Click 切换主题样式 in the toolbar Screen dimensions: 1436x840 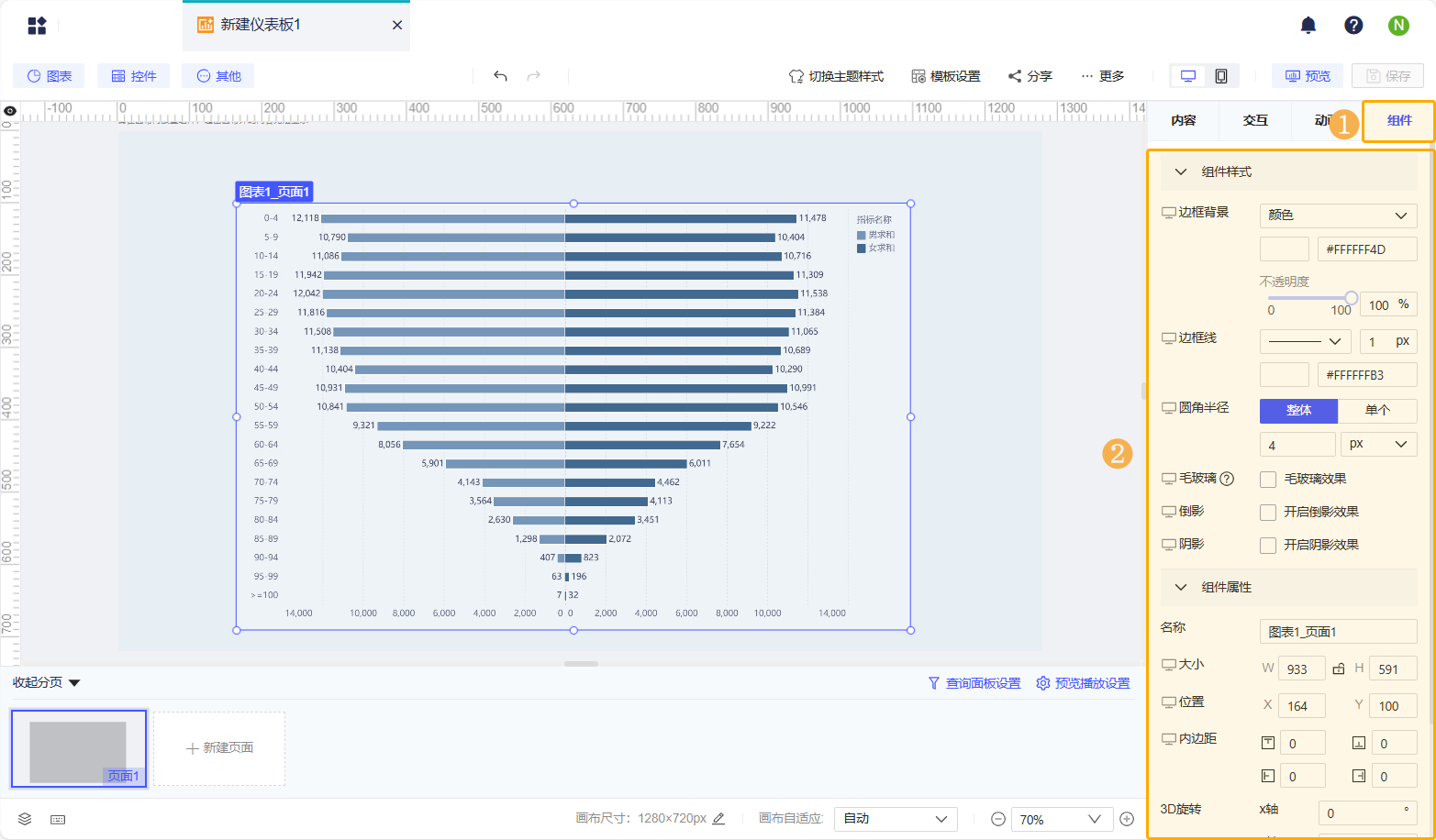click(836, 76)
